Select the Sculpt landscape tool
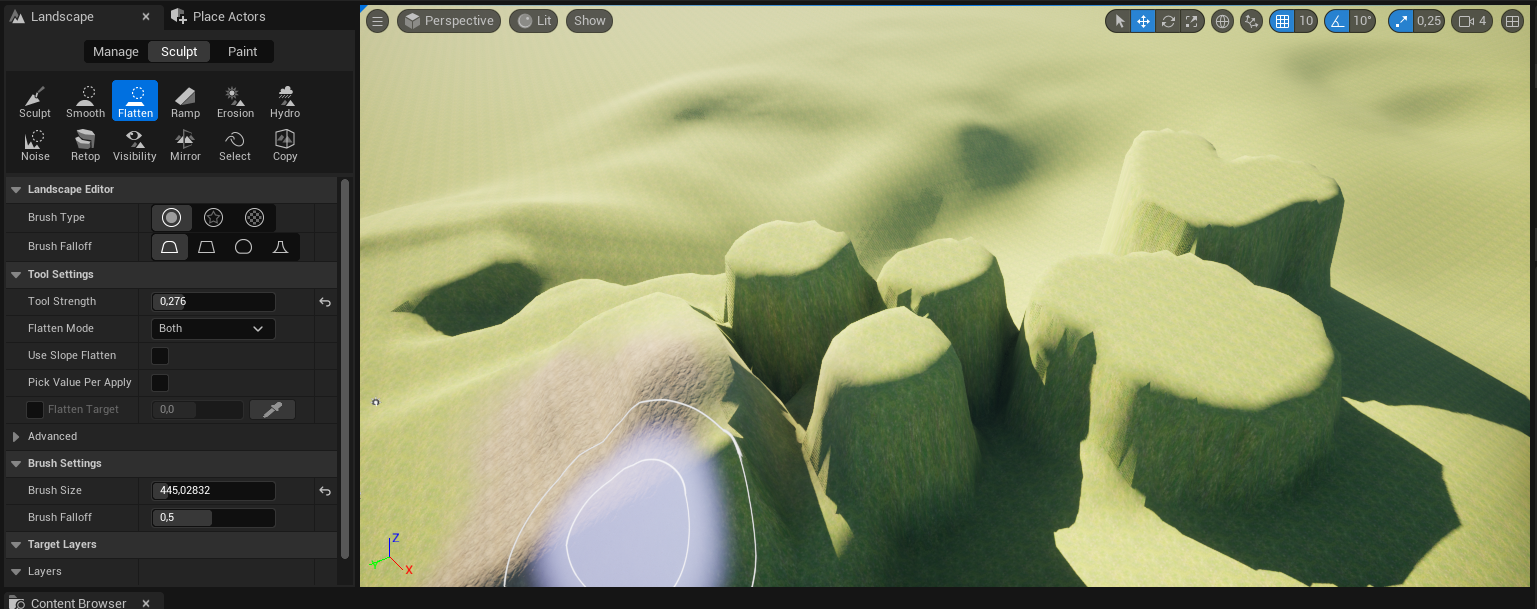 click(x=35, y=101)
